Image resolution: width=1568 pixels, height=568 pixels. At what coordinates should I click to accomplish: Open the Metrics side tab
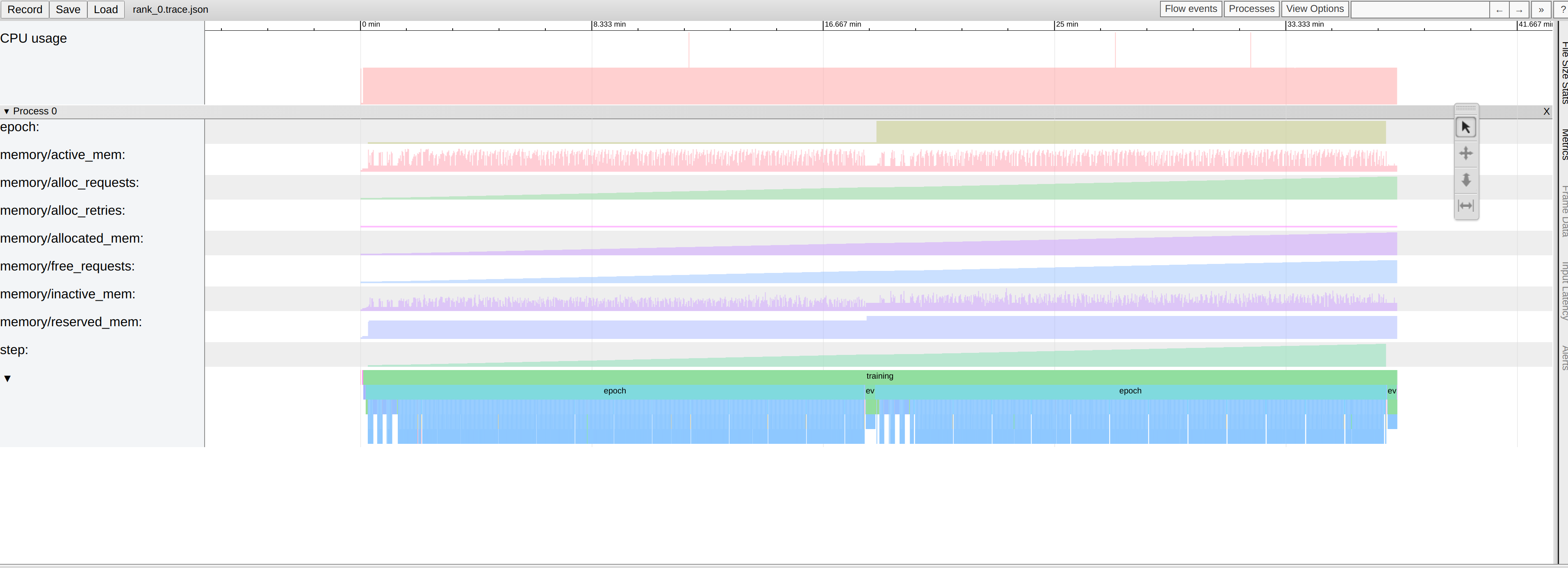pos(1563,145)
